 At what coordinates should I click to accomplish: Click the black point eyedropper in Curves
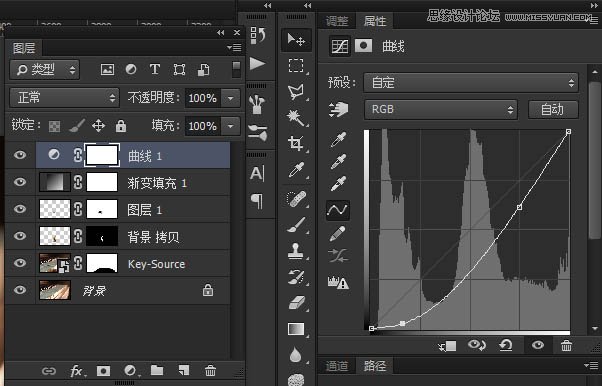[338, 140]
